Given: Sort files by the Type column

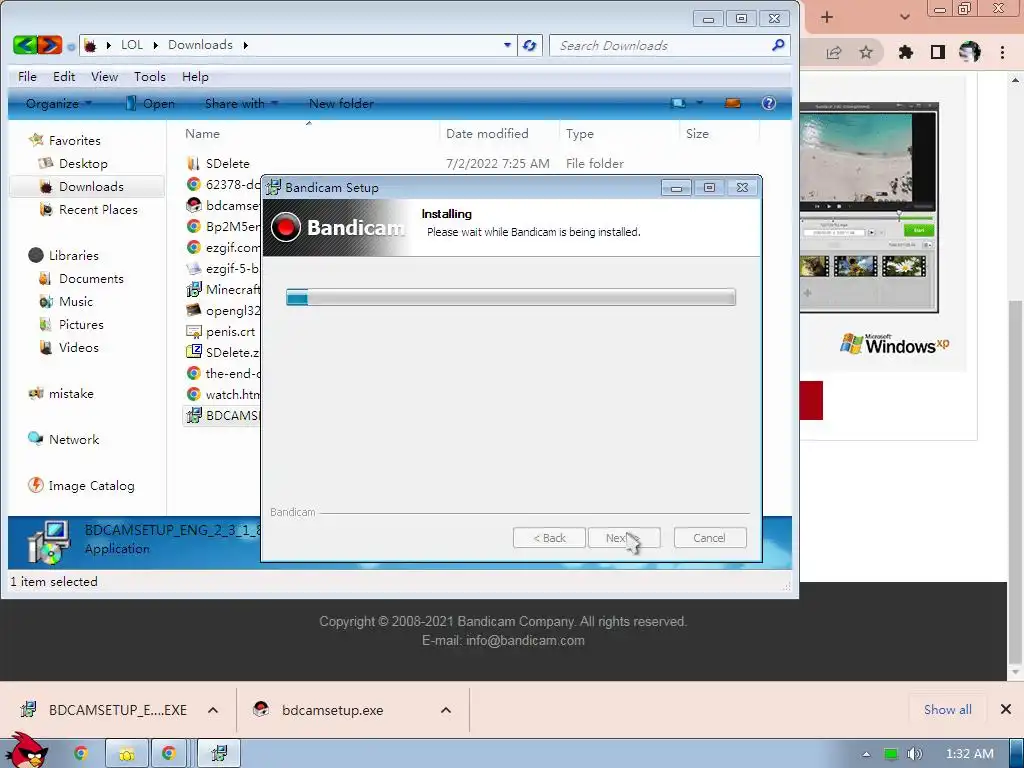Looking at the screenshot, I should 579,134.
